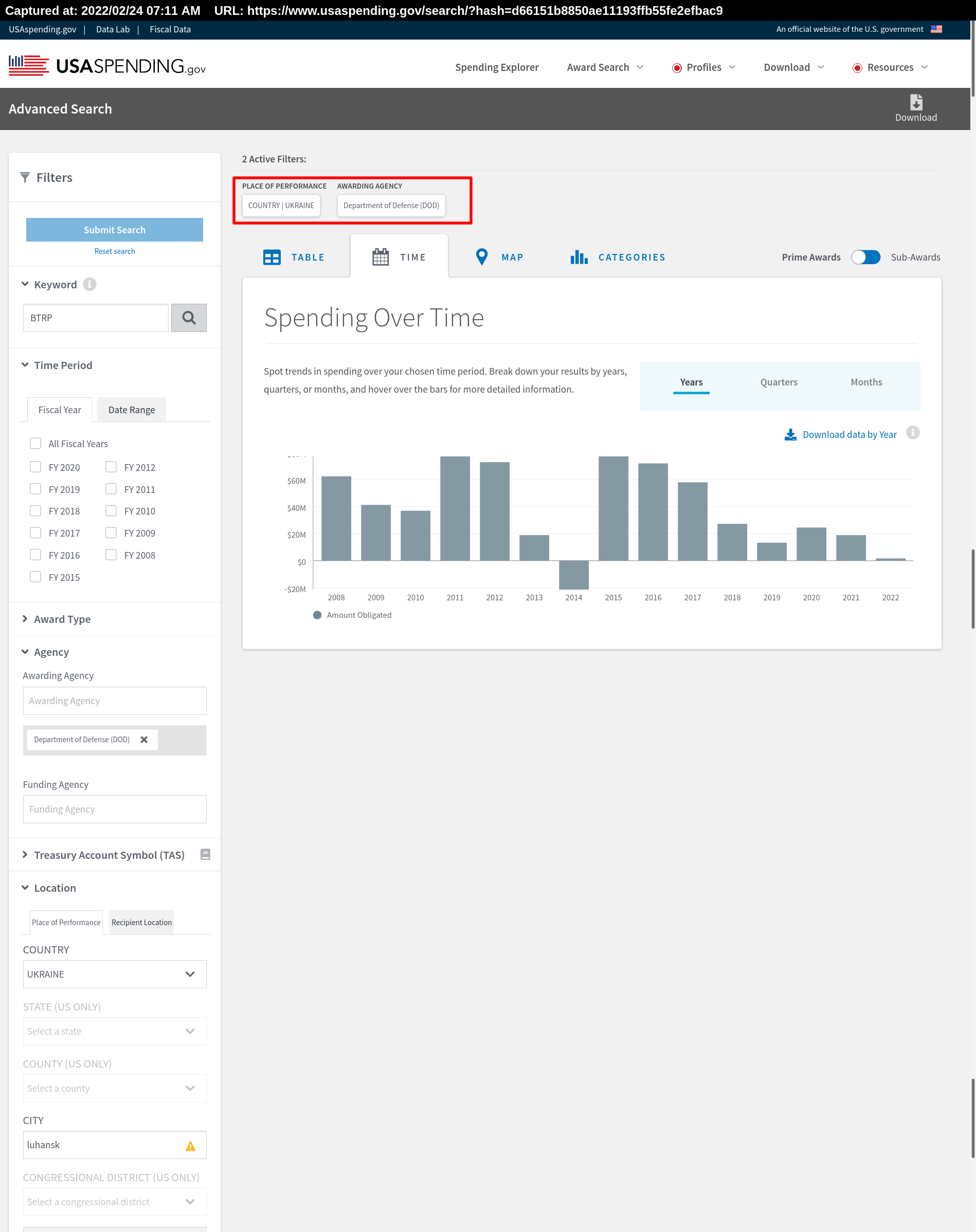Click the Department of Defense (DOD) active filter chip
This screenshot has height=1232, width=976.
click(x=391, y=206)
